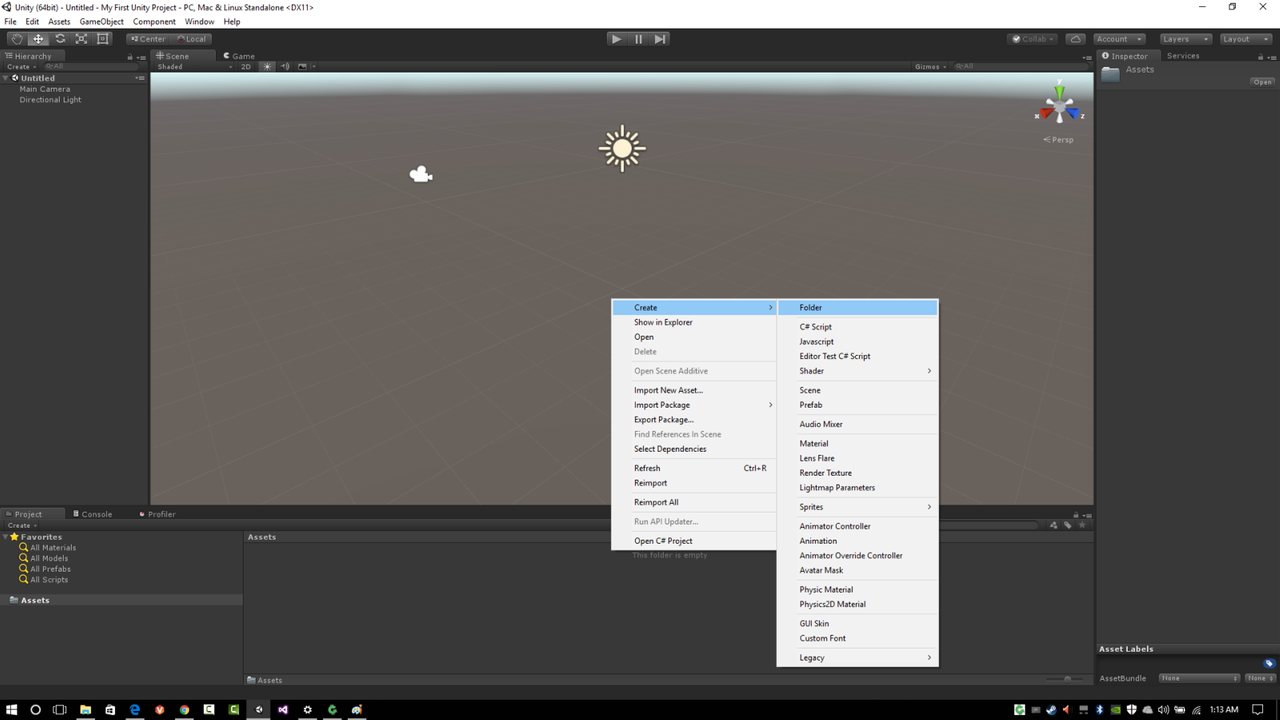1280x720 pixels.
Task: Toggle 2D scene view mode
Action: click(x=246, y=67)
